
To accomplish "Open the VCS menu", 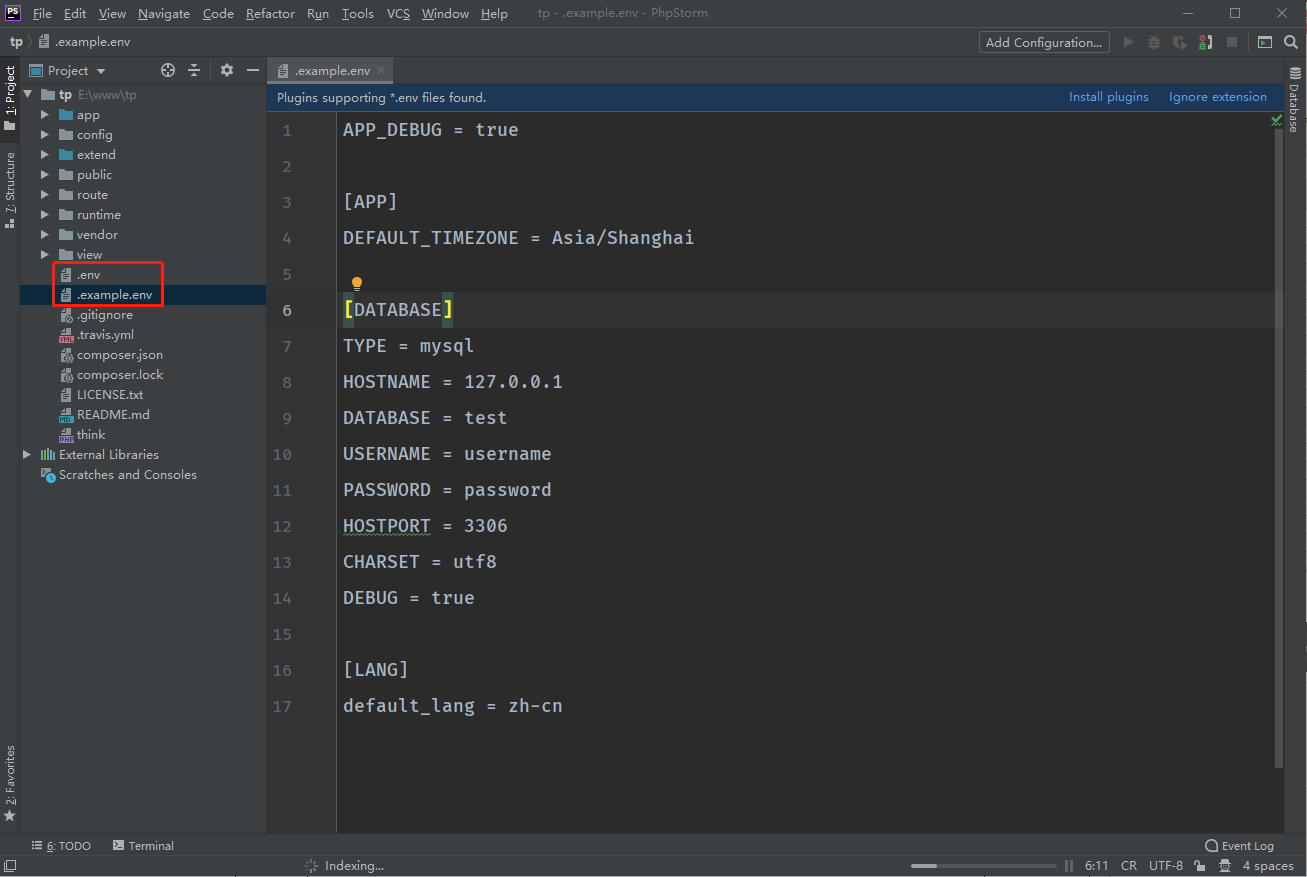I will click(x=398, y=13).
